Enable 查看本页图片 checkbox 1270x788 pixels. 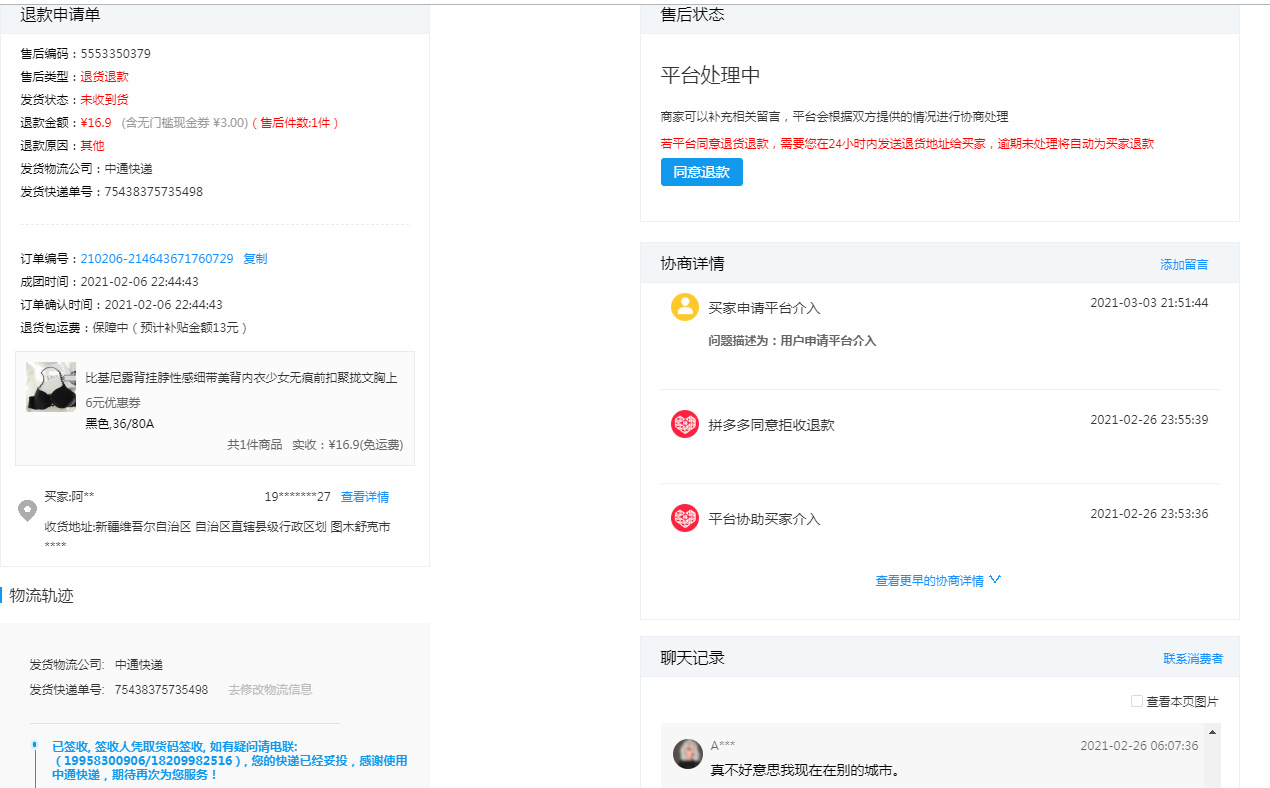(x=1137, y=701)
